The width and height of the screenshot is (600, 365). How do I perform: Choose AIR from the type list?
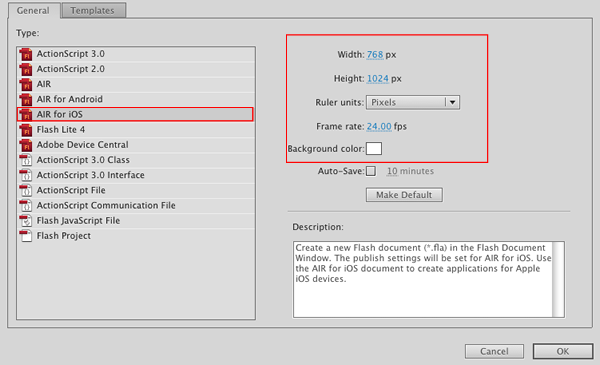pos(136,84)
